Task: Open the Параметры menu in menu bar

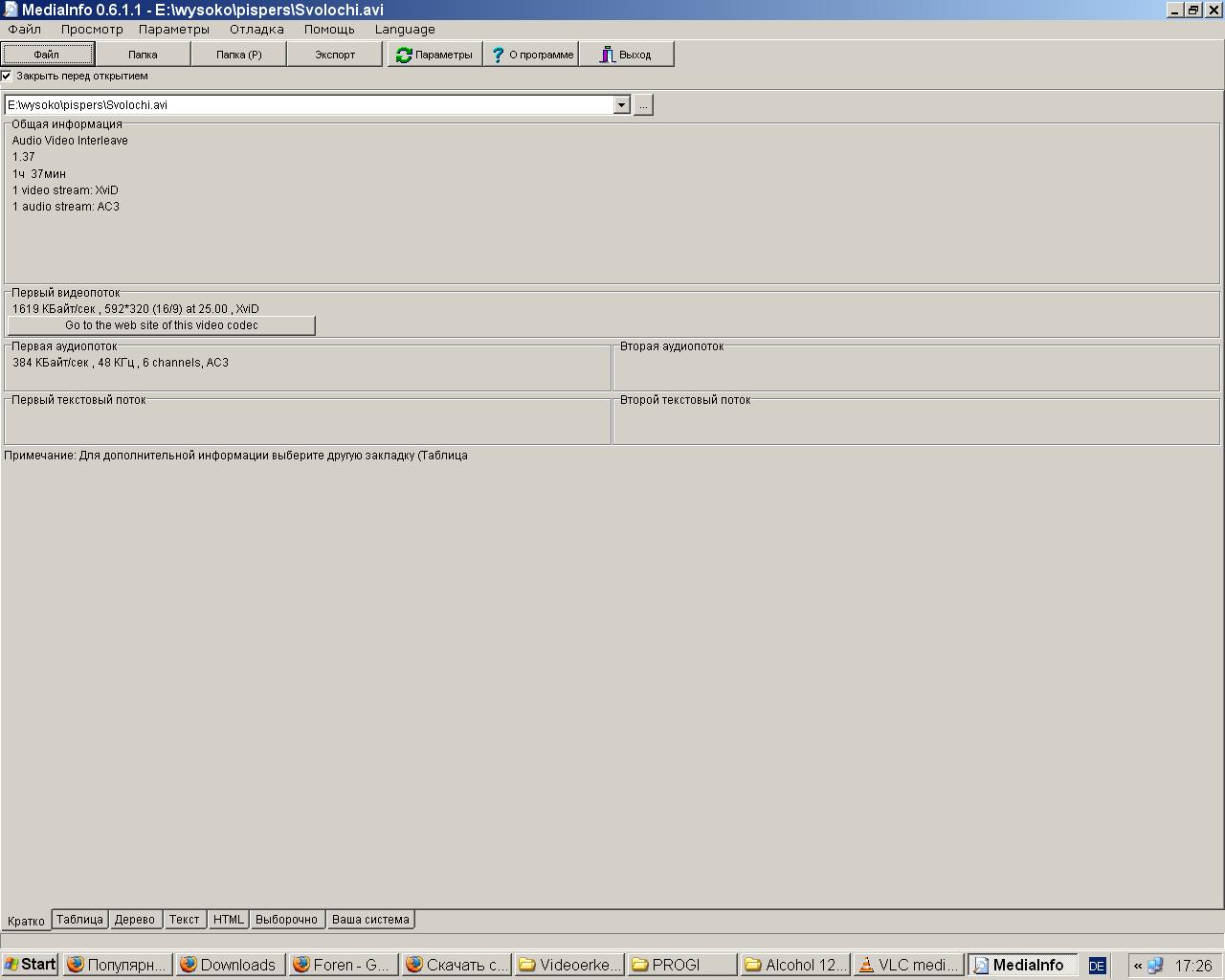Action: click(174, 30)
